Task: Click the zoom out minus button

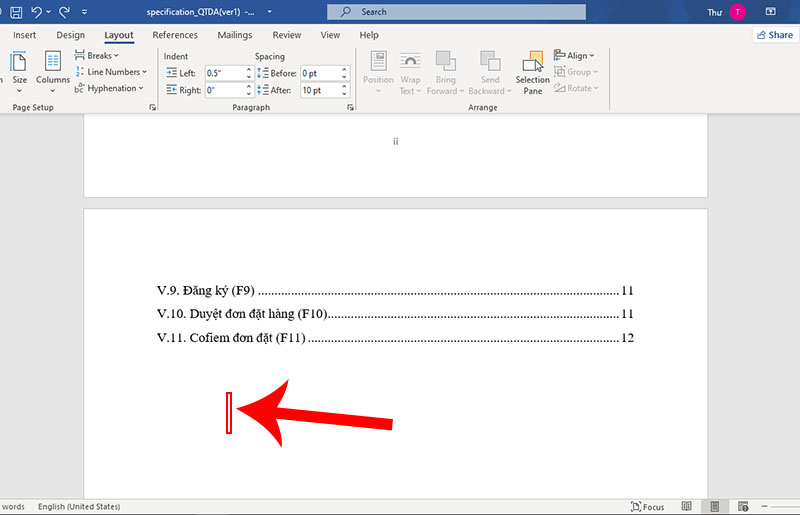Action: [x=764, y=506]
